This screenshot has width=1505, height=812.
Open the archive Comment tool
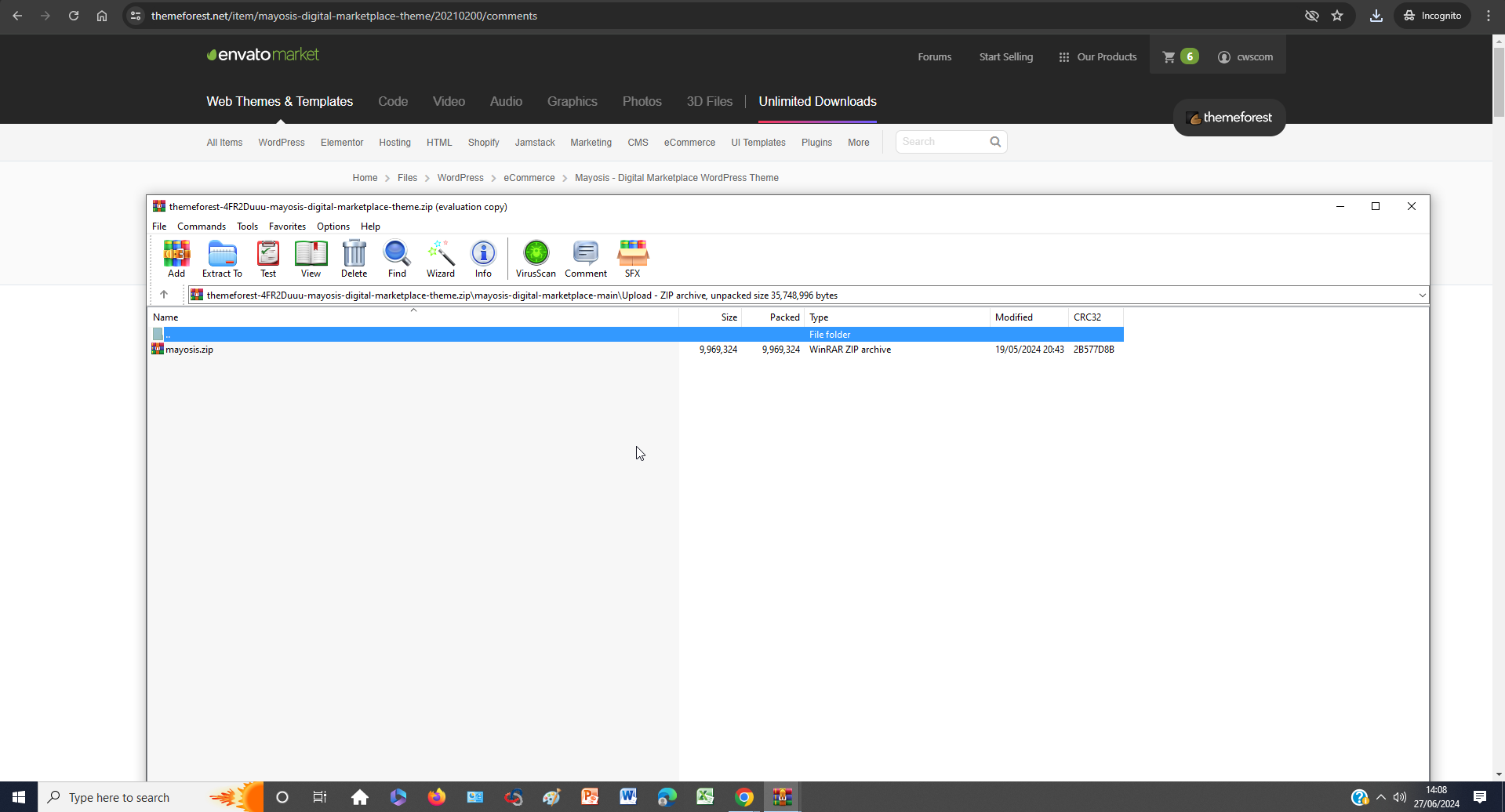[x=586, y=259]
